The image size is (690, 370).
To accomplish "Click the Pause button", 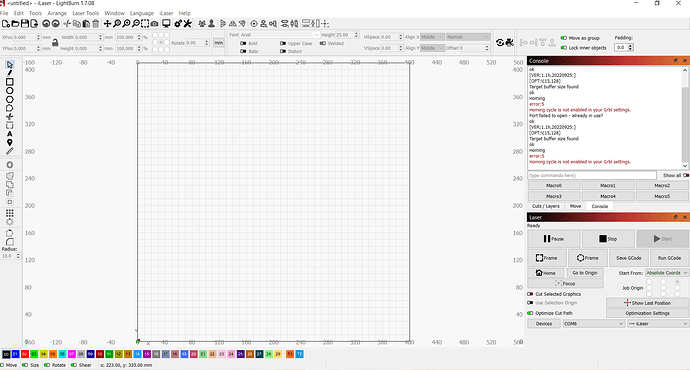I will point(554,239).
